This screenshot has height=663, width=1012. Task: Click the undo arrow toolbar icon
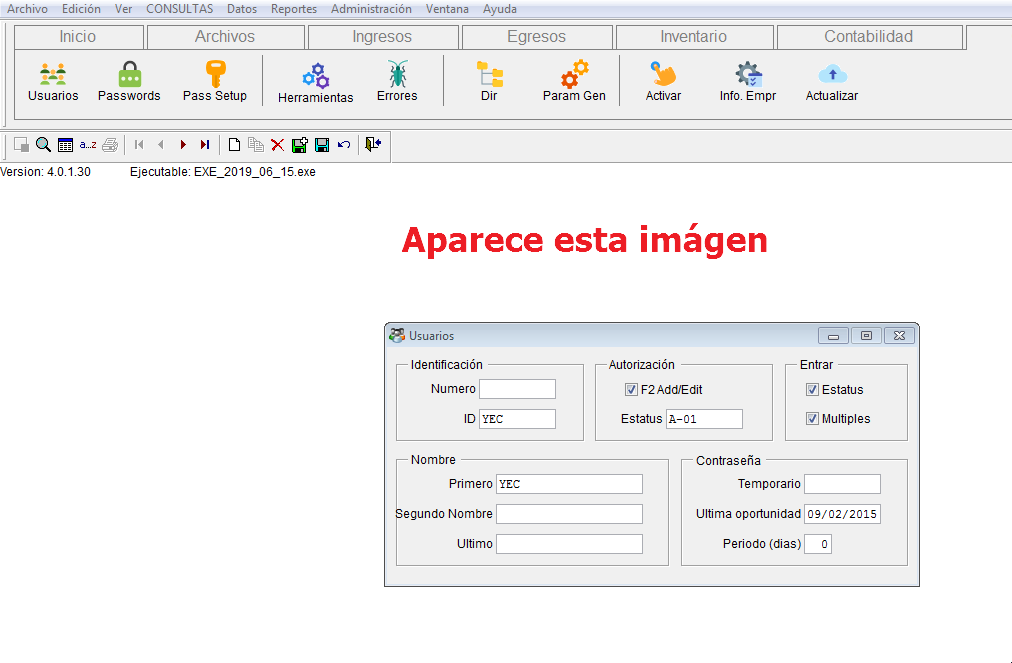[x=344, y=145]
